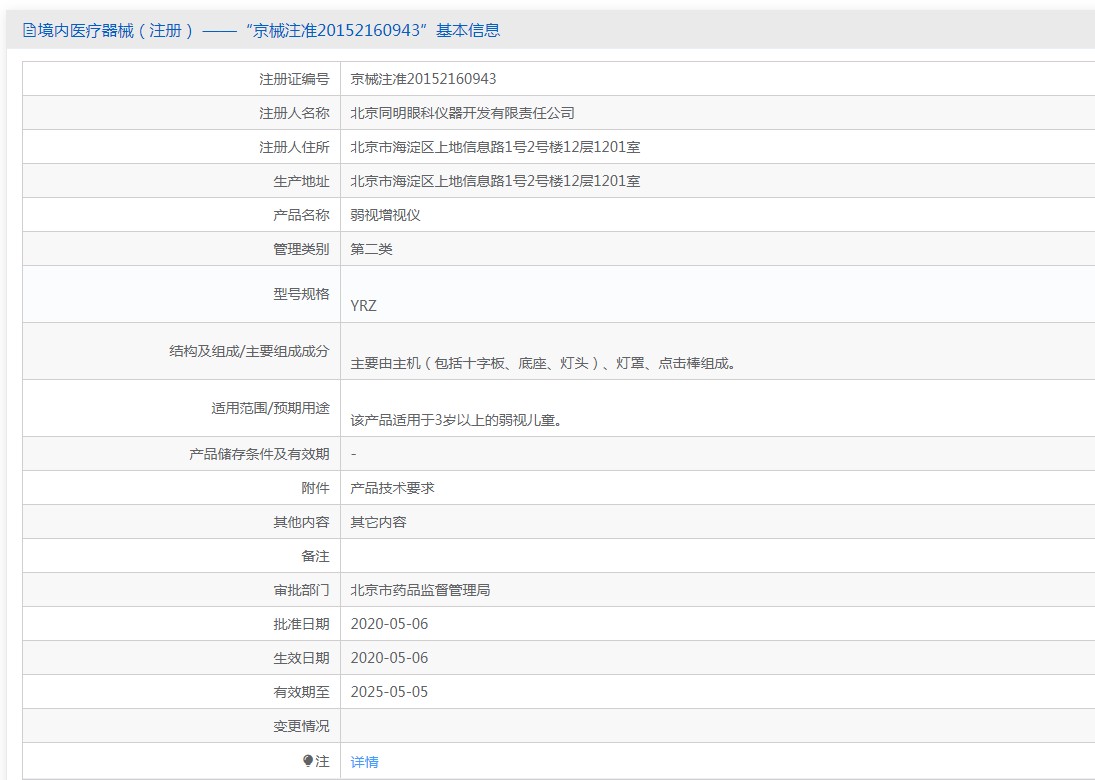Viewport: 1095px width, 780px height.
Task: Click the intended use text 该产品适用于3岁以上的弱视儿童
Action: (x=456, y=420)
